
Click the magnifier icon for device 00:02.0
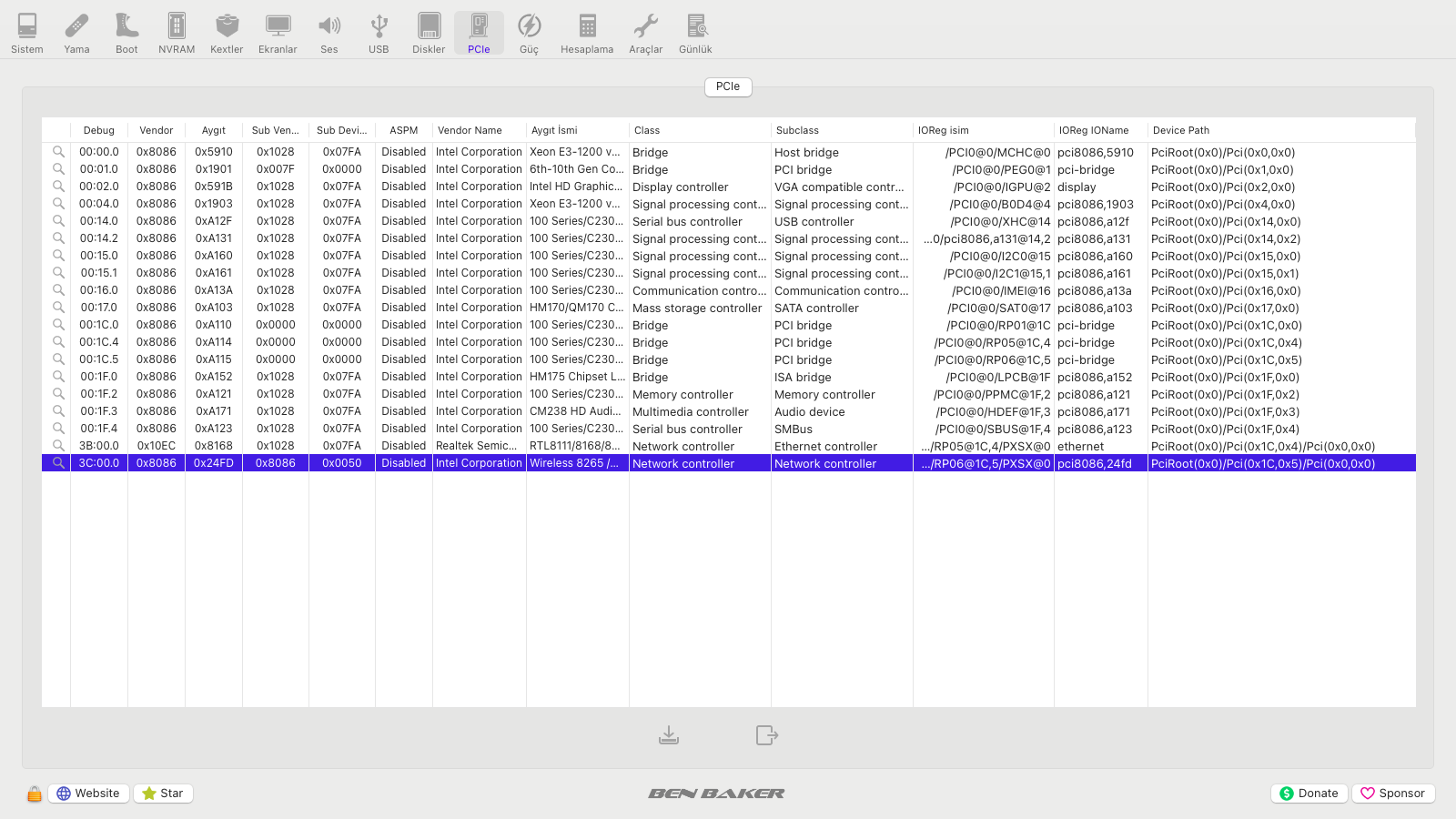pyautogui.click(x=58, y=187)
